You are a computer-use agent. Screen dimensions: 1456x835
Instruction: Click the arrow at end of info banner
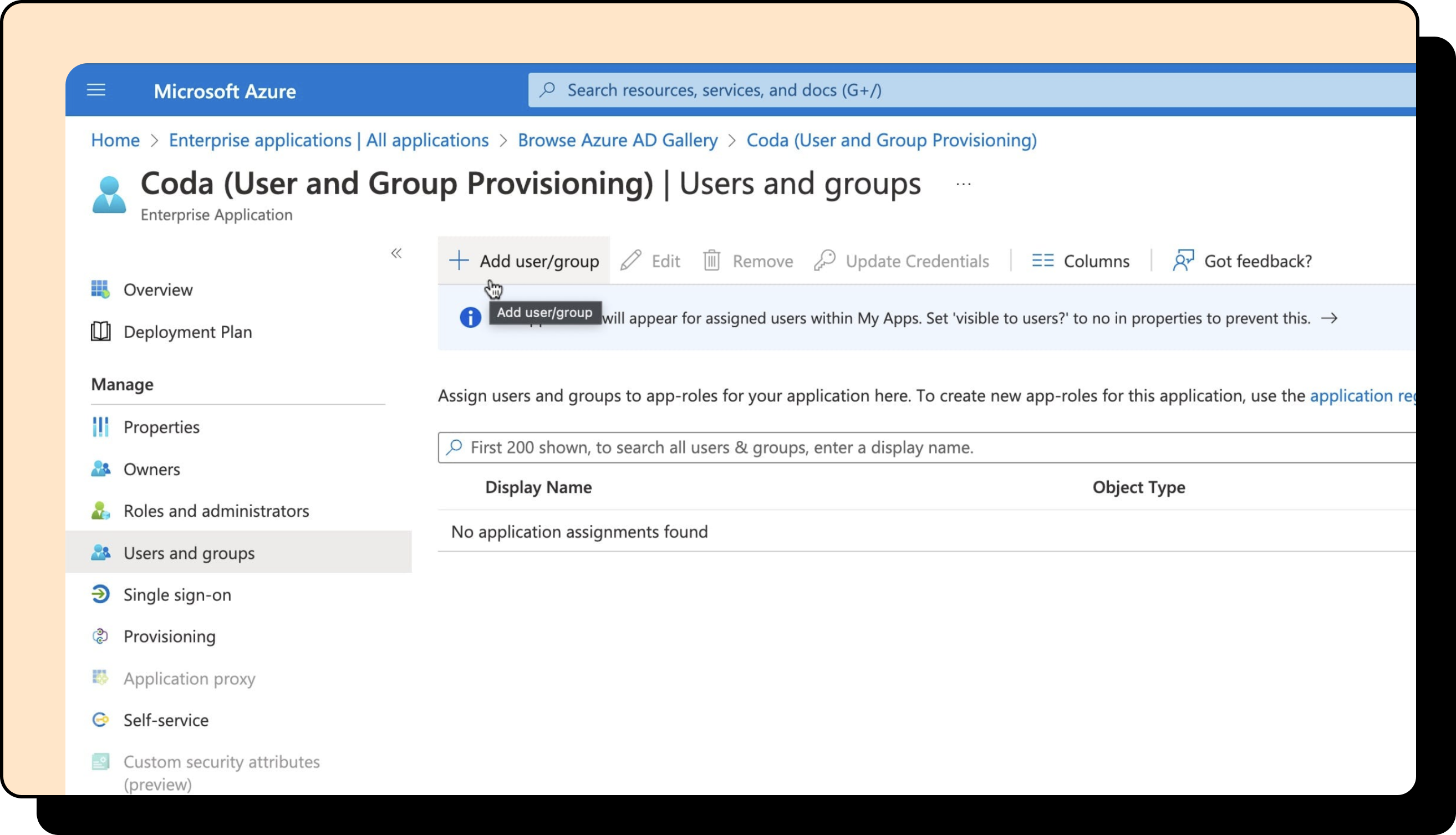point(1328,318)
